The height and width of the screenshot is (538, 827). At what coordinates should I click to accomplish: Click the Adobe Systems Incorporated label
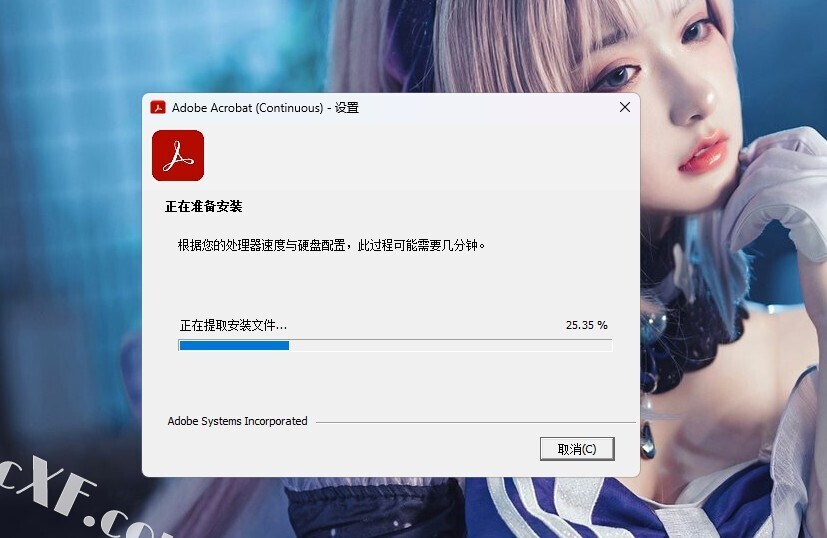point(237,421)
